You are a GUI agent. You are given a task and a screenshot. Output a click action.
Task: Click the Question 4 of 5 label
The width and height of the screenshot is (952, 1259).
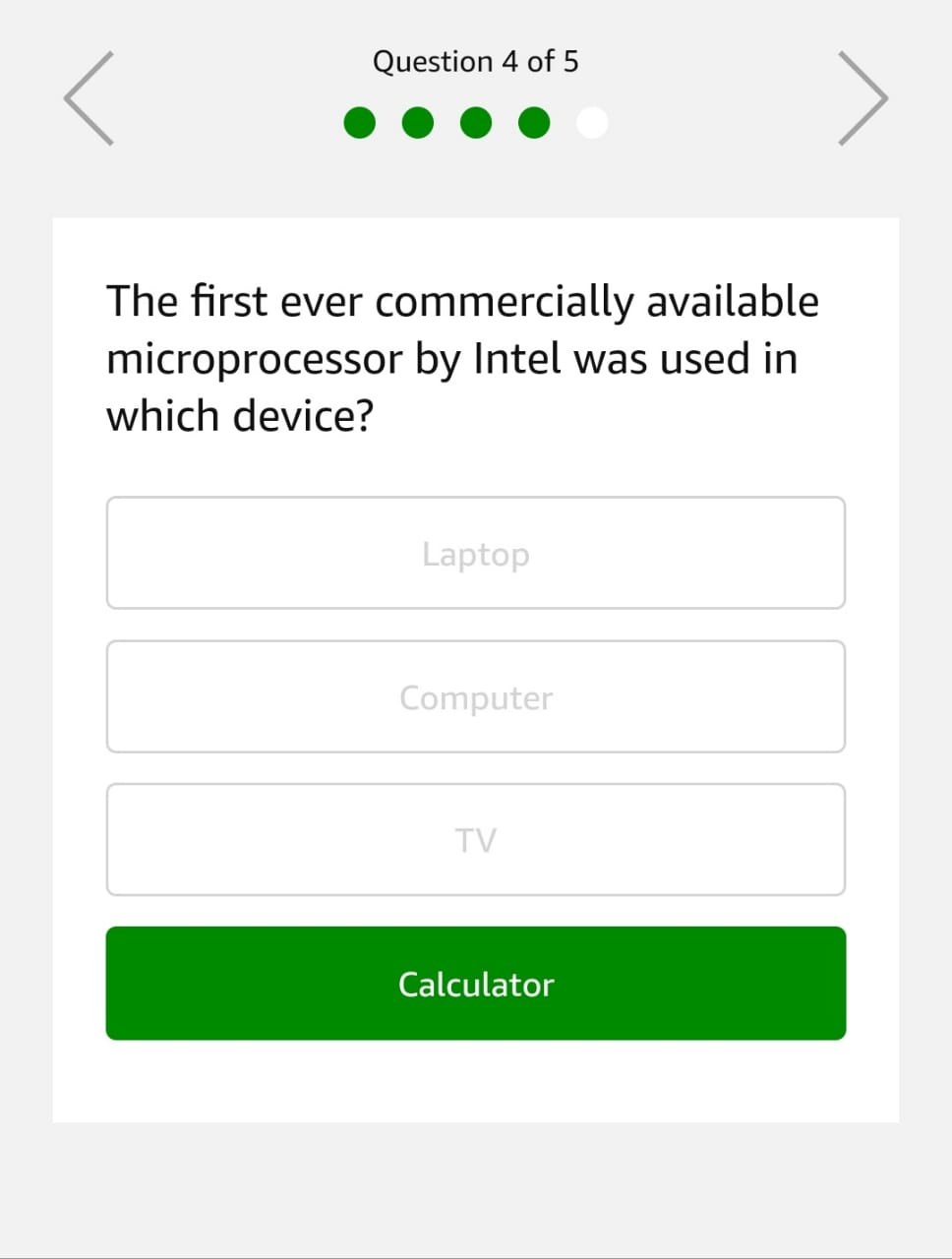point(476,61)
